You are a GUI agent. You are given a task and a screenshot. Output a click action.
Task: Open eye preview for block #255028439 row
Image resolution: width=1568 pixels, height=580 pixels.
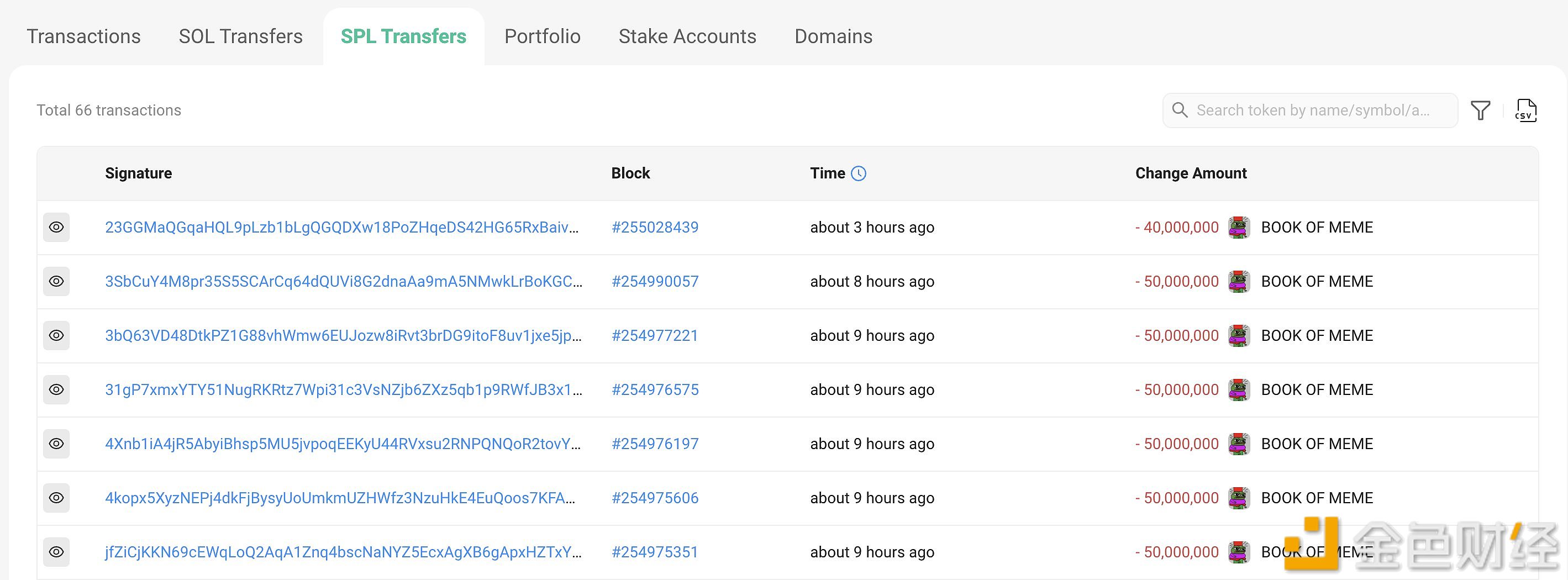click(x=56, y=227)
